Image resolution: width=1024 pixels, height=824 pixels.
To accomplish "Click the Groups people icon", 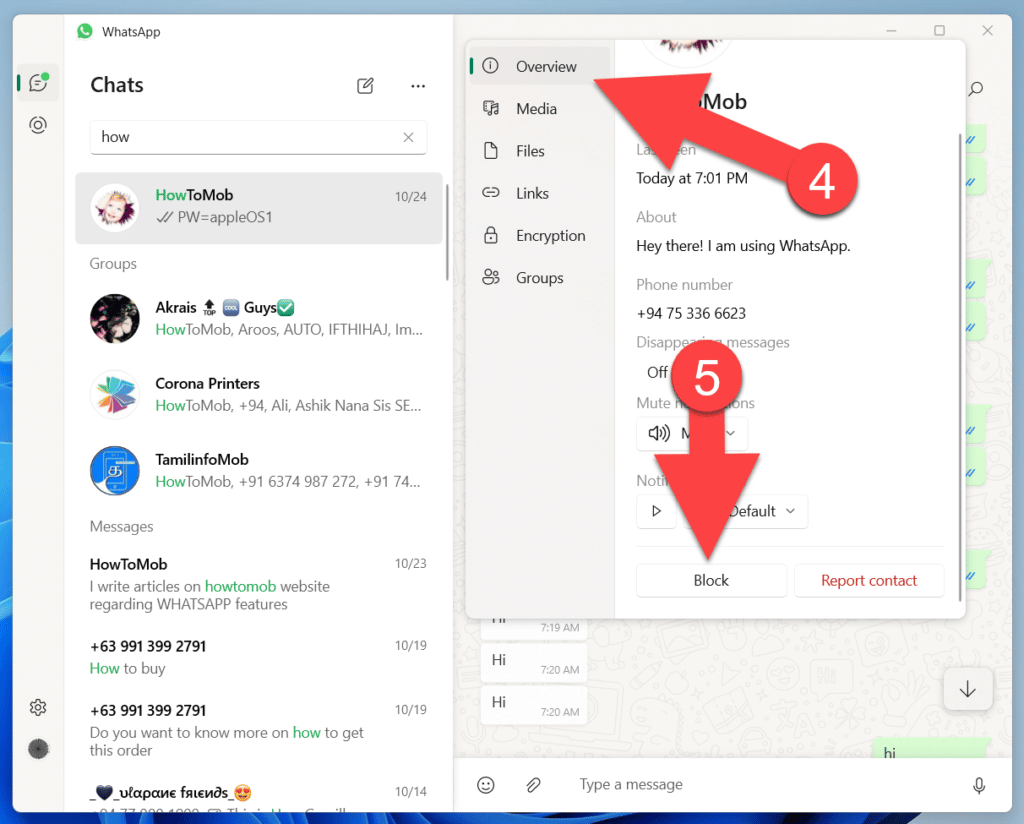I will click(490, 277).
